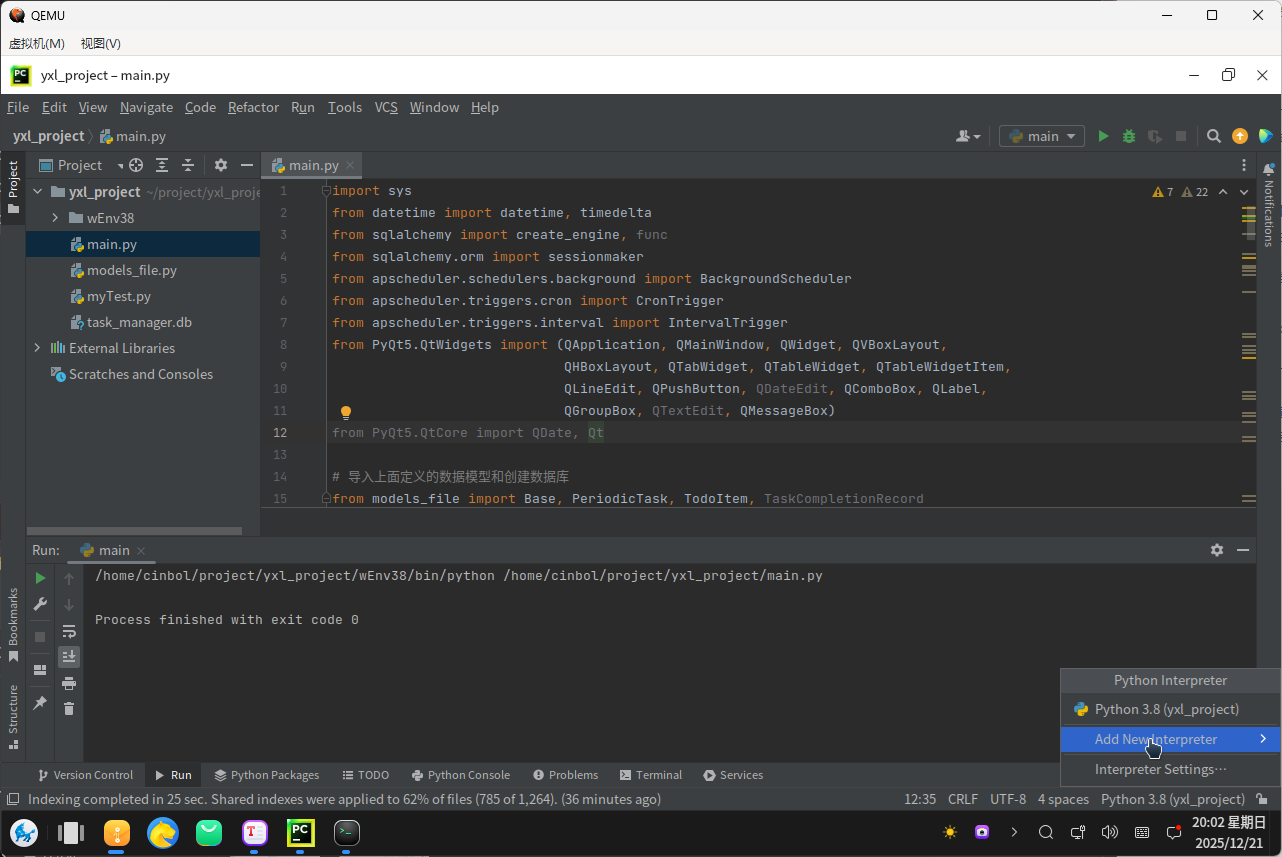Screen dimensions: 1282x857
Task: Open the Code With Me user icon
Action: (x=968, y=136)
